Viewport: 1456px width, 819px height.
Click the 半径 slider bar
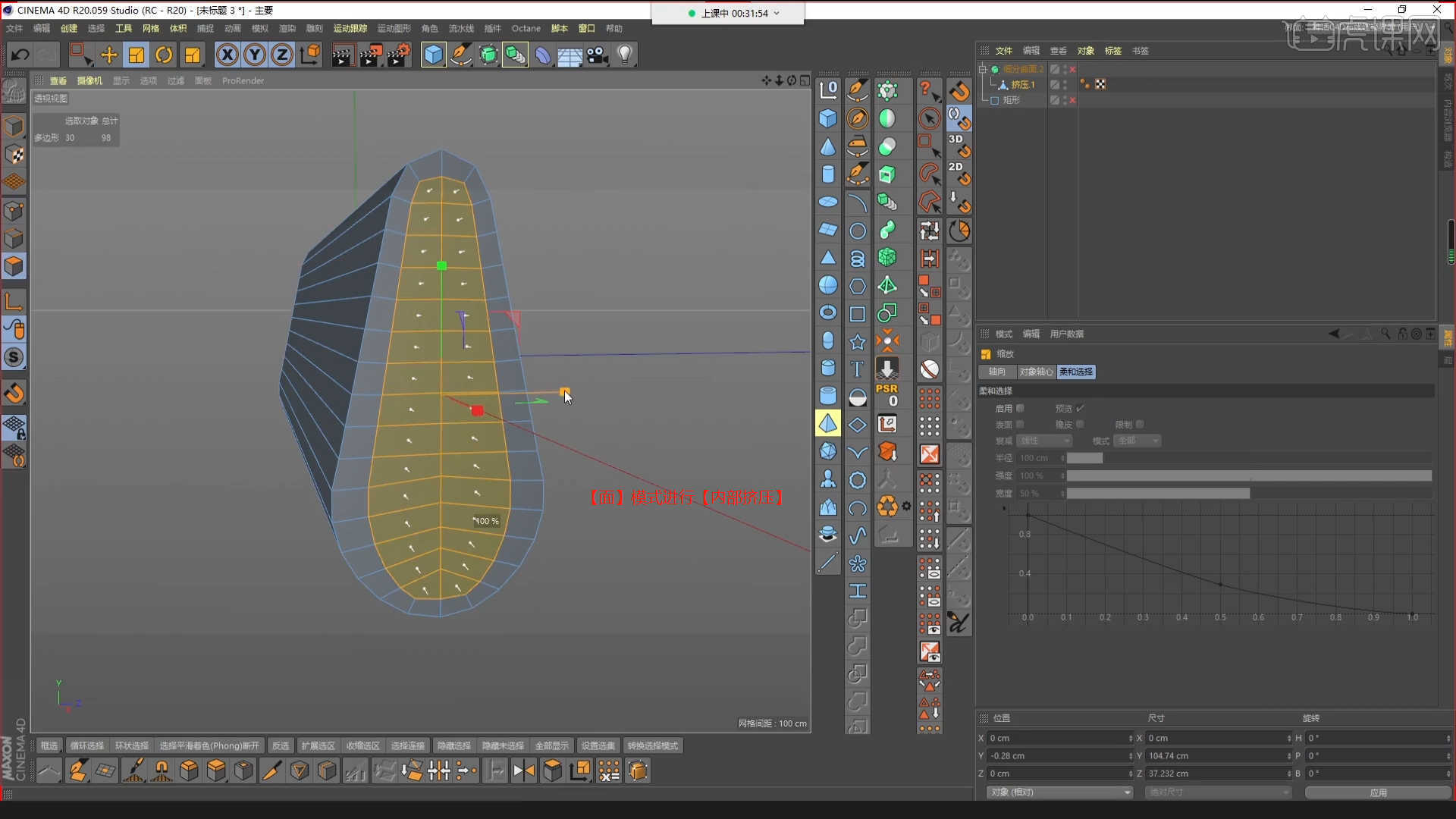pyautogui.click(x=1249, y=458)
